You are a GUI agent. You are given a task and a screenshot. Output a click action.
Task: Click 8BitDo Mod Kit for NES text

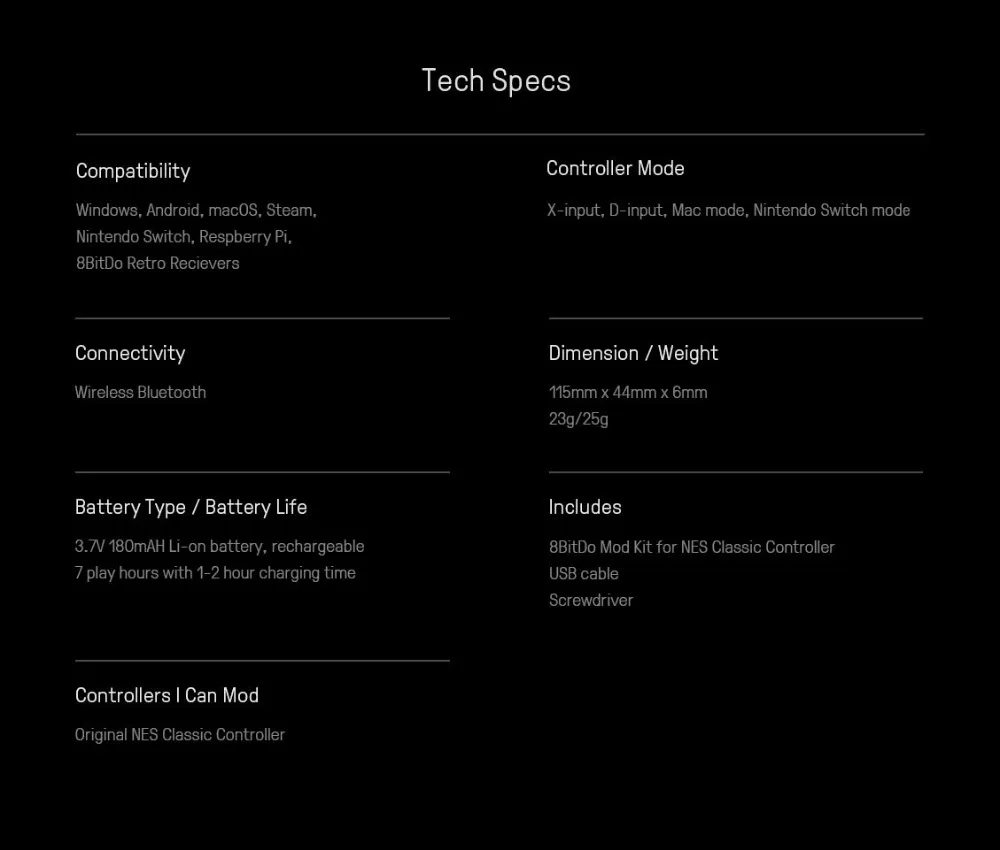pyautogui.click(x=691, y=547)
